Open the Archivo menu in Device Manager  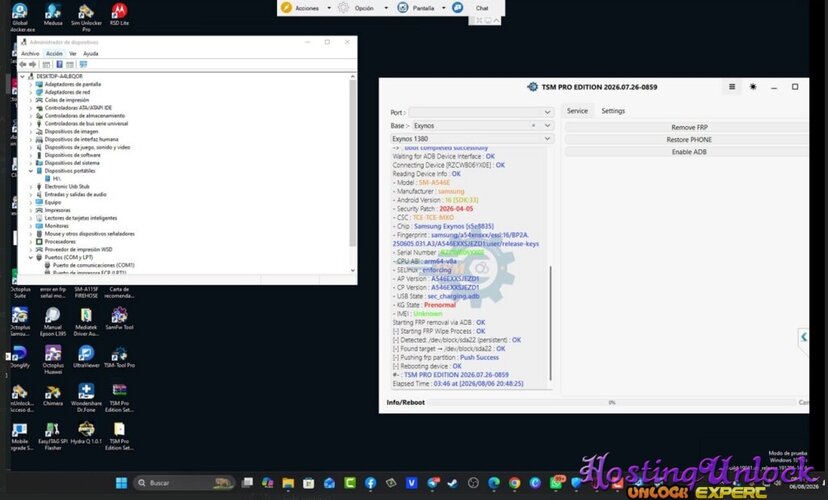[30, 53]
